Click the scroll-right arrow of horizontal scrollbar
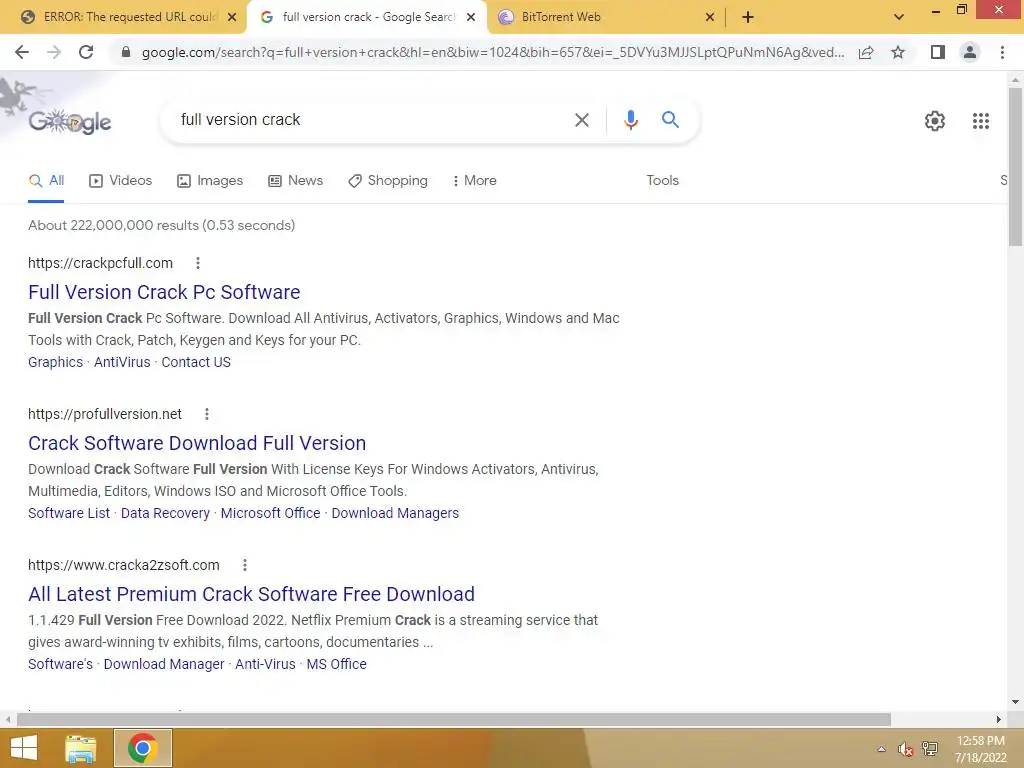1024x768 pixels. point(999,719)
